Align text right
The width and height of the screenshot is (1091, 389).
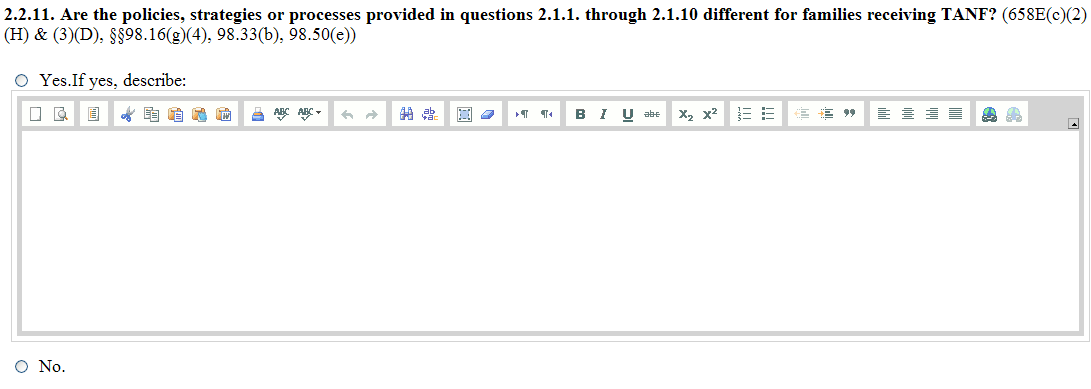[932, 114]
